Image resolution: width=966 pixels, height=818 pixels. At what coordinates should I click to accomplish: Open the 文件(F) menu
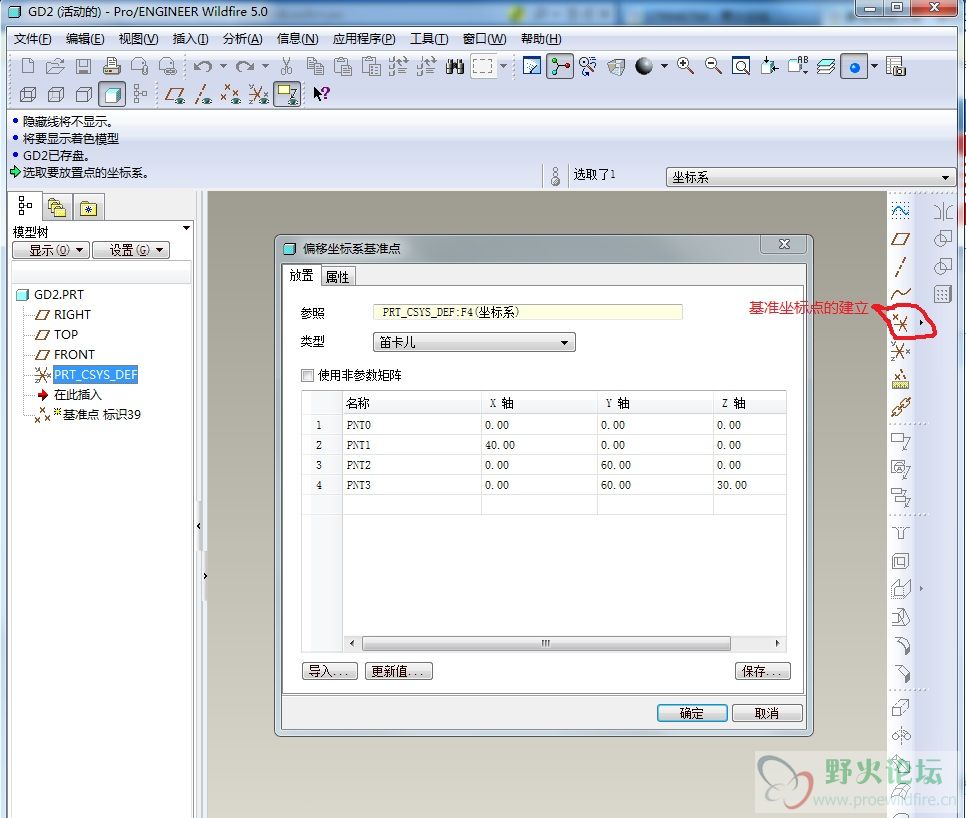[33, 39]
